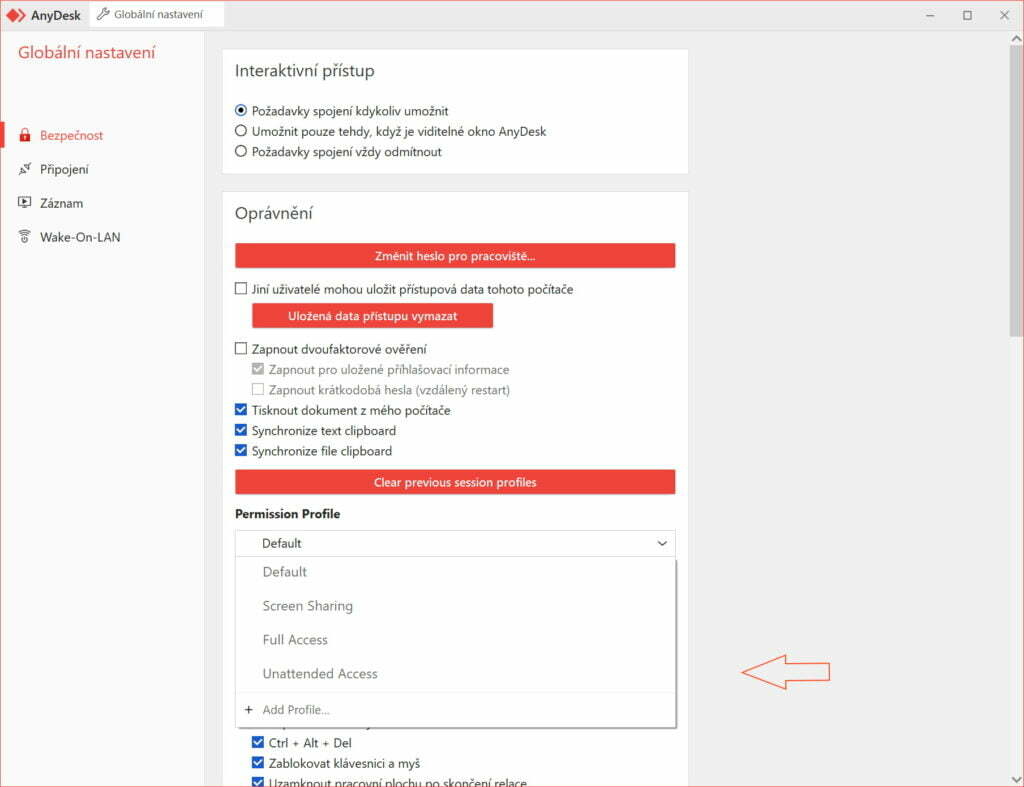Click the red lock icon beside Bezpečnost
This screenshot has width=1024, height=787.
(x=25, y=135)
